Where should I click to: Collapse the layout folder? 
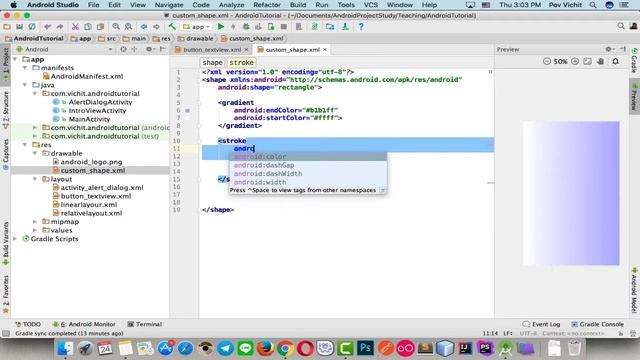click(x=35, y=179)
